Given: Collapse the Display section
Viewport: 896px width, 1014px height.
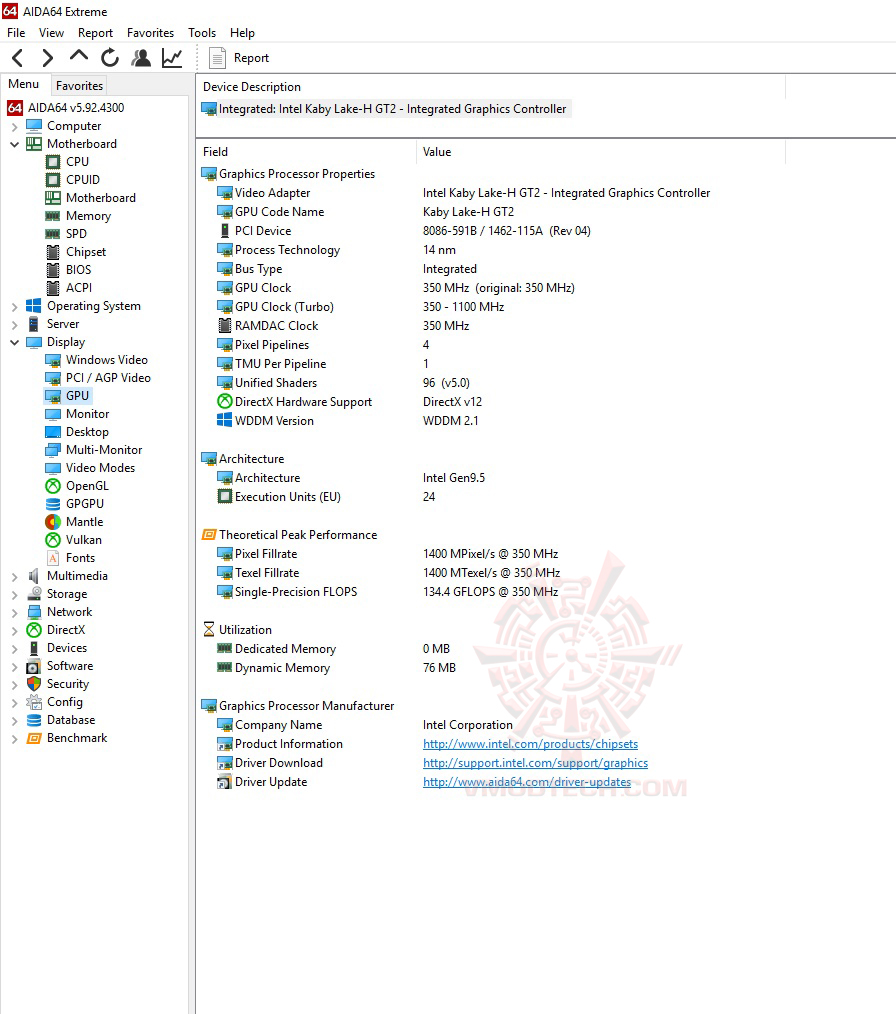Looking at the screenshot, I should click(13, 341).
